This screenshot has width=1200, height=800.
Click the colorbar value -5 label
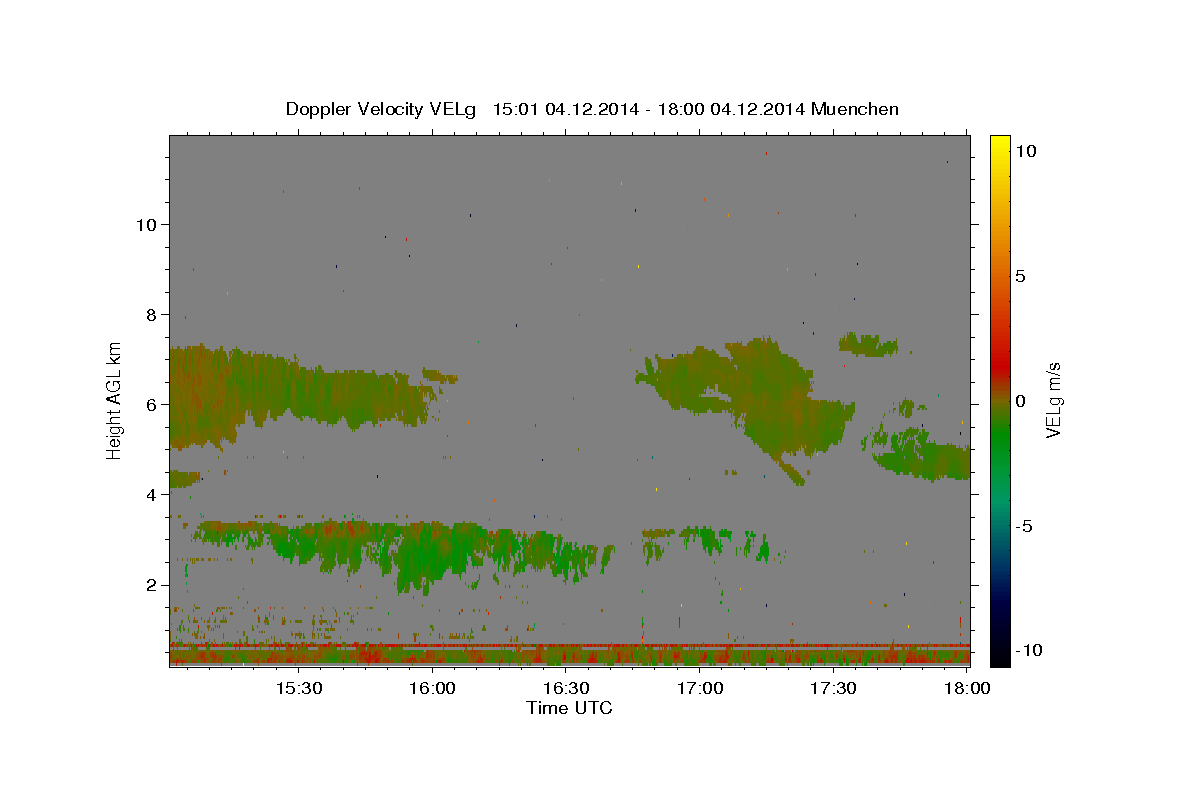click(1023, 526)
